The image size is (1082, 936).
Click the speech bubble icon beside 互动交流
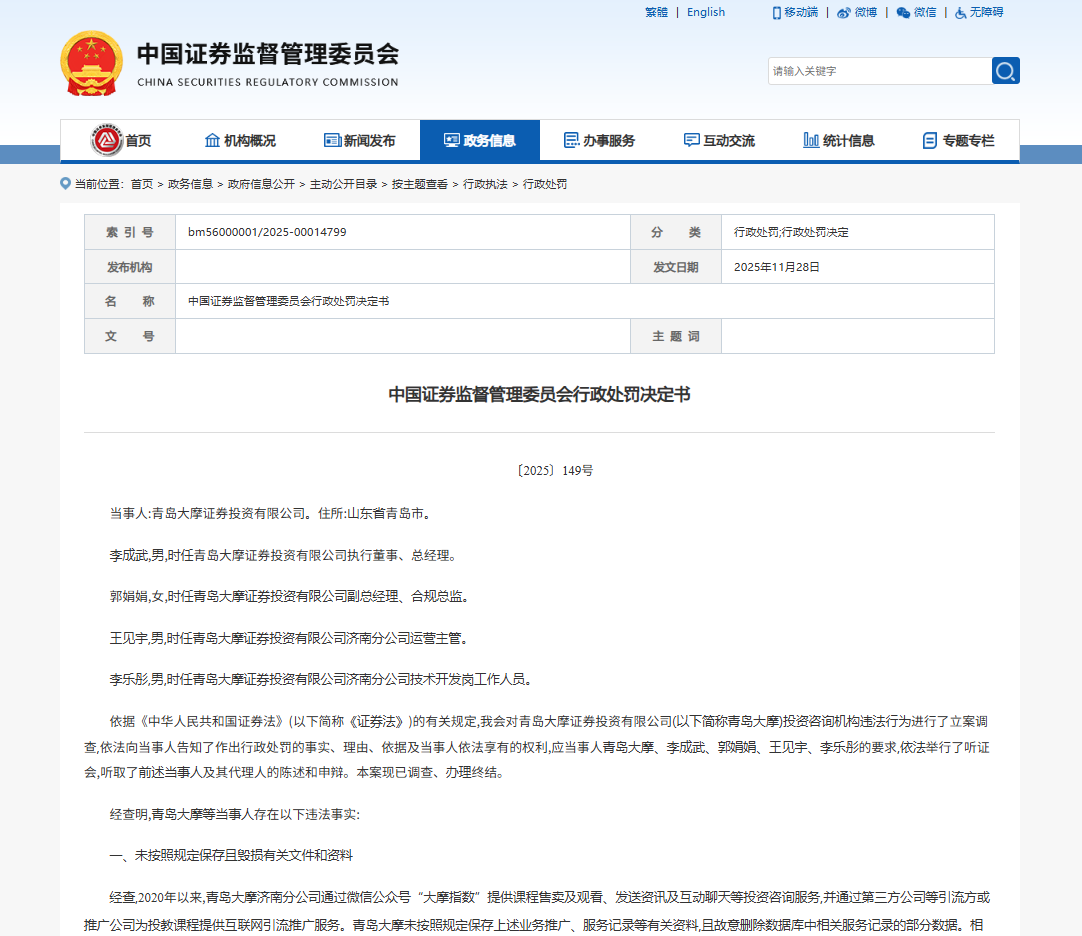pos(689,140)
